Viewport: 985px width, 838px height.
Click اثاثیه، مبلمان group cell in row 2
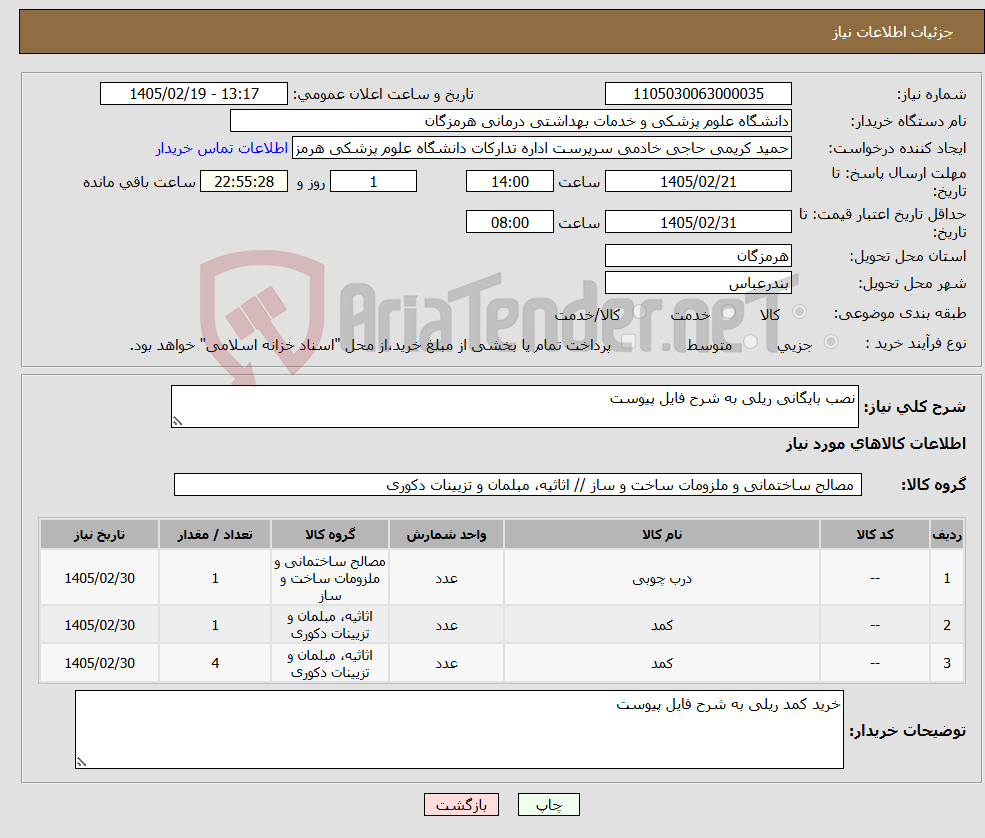coord(330,625)
